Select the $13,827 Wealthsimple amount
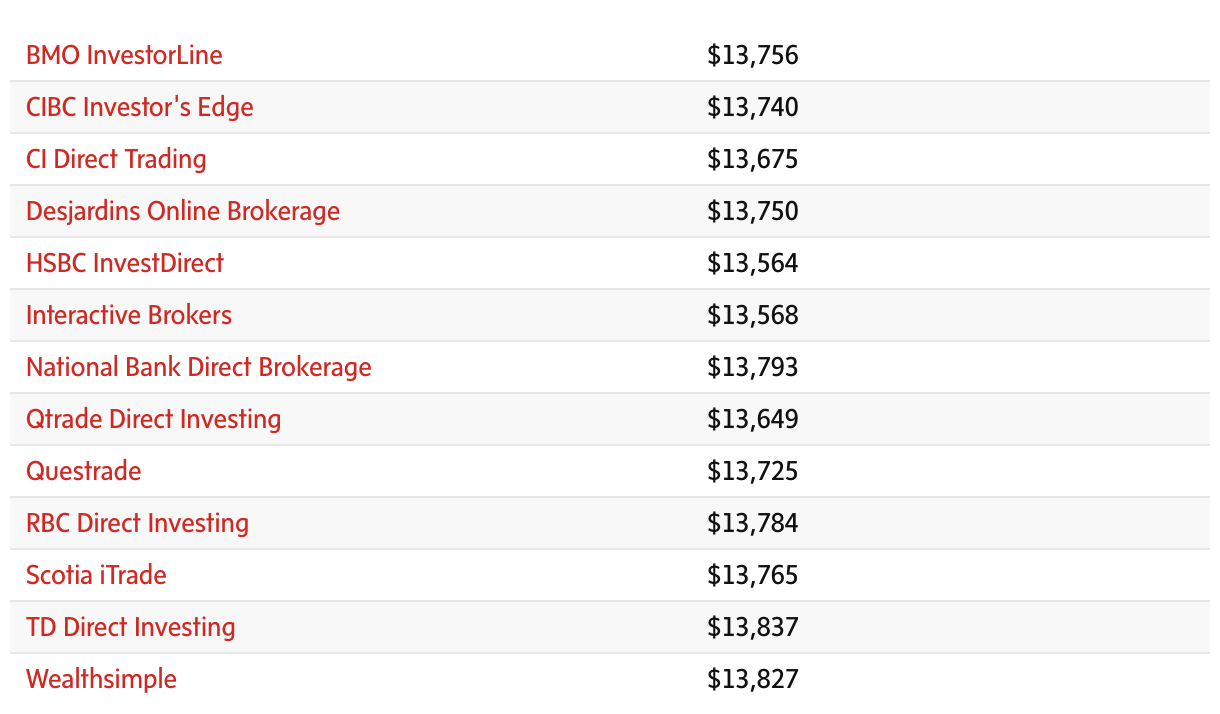This screenshot has height=714, width=1220. (x=753, y=679)
